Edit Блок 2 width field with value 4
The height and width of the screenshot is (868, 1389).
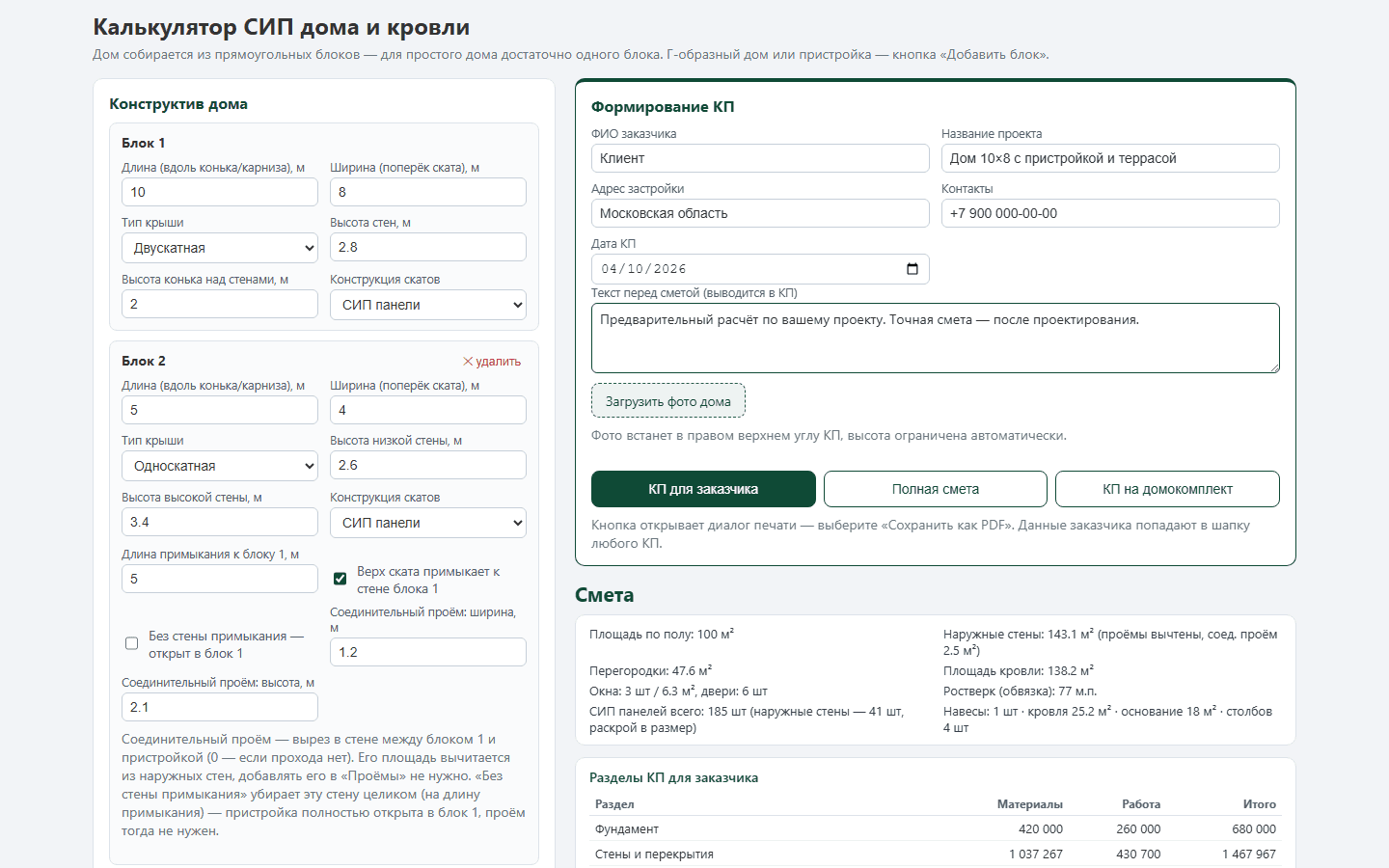point(428,410)
